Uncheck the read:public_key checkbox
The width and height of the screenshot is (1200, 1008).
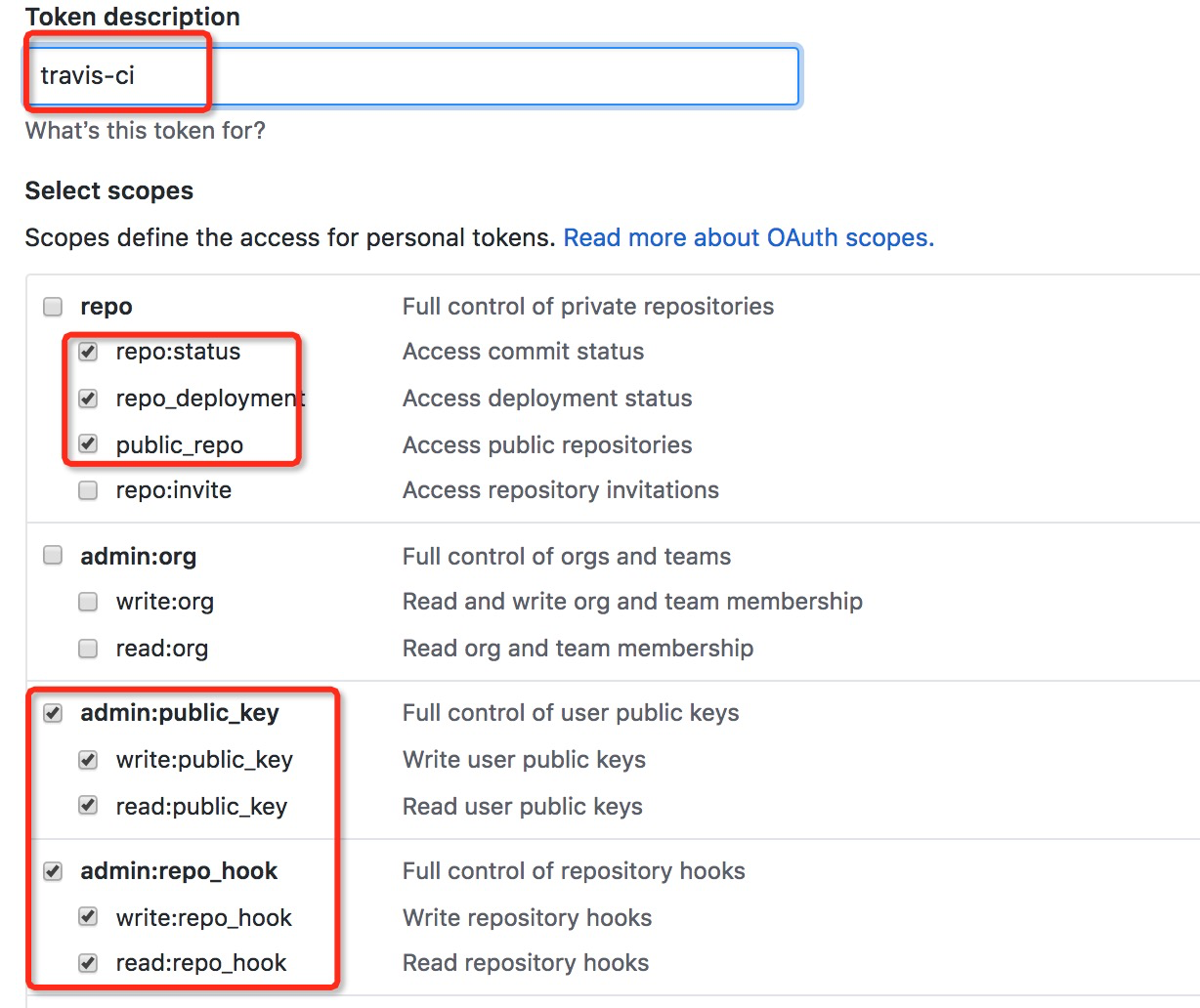(88, 806)
